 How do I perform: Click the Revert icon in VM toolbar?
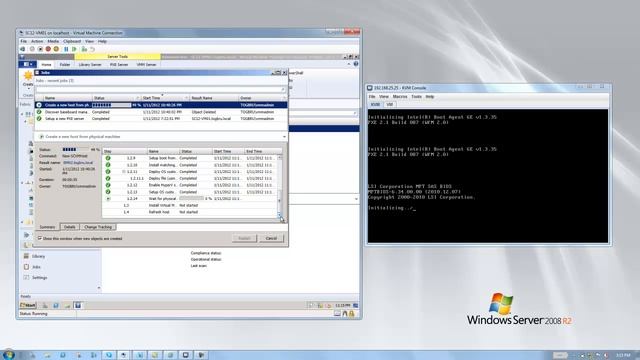pos(93,49)
